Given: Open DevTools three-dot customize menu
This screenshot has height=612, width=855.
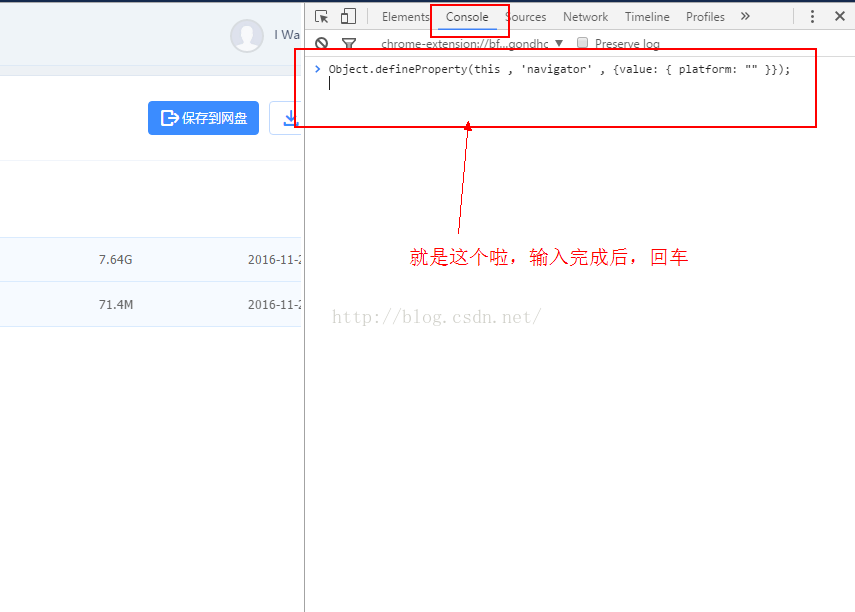Looking at the screenshot, I should point(812,16).
